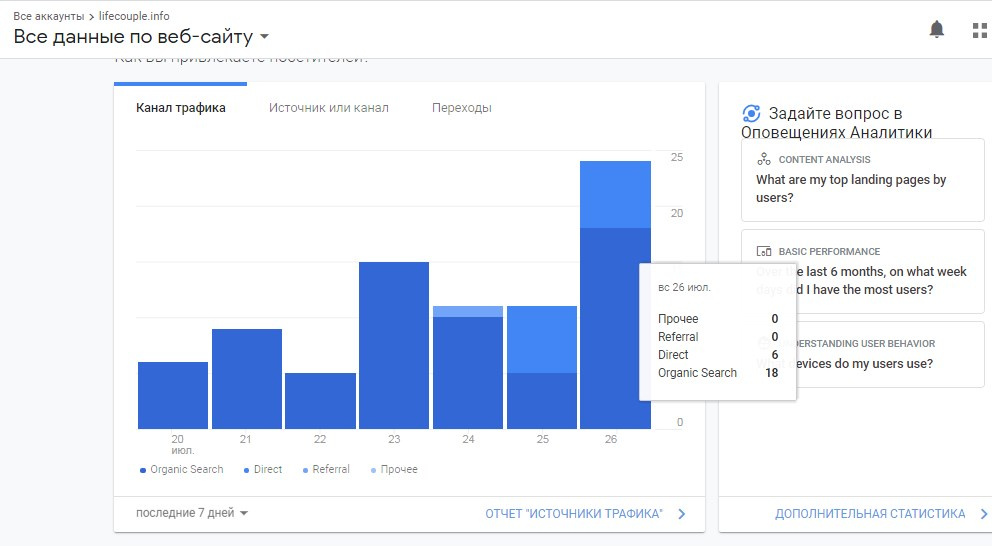
Task: Toggle Organic Search legend item
Action: 182,470
